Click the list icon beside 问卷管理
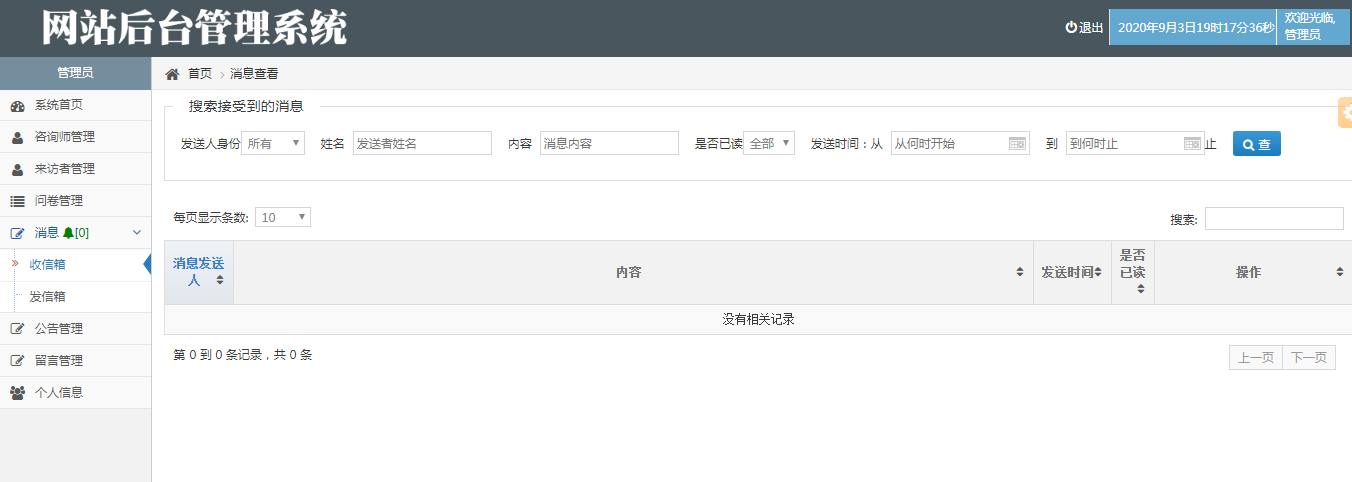 tap(17, 201)
